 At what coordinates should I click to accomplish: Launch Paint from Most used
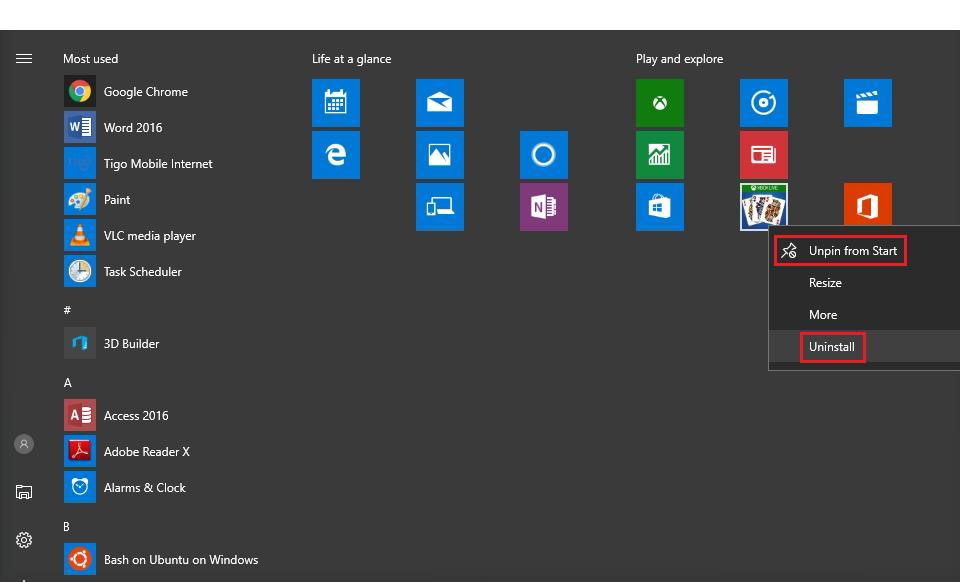coord(97,200)
